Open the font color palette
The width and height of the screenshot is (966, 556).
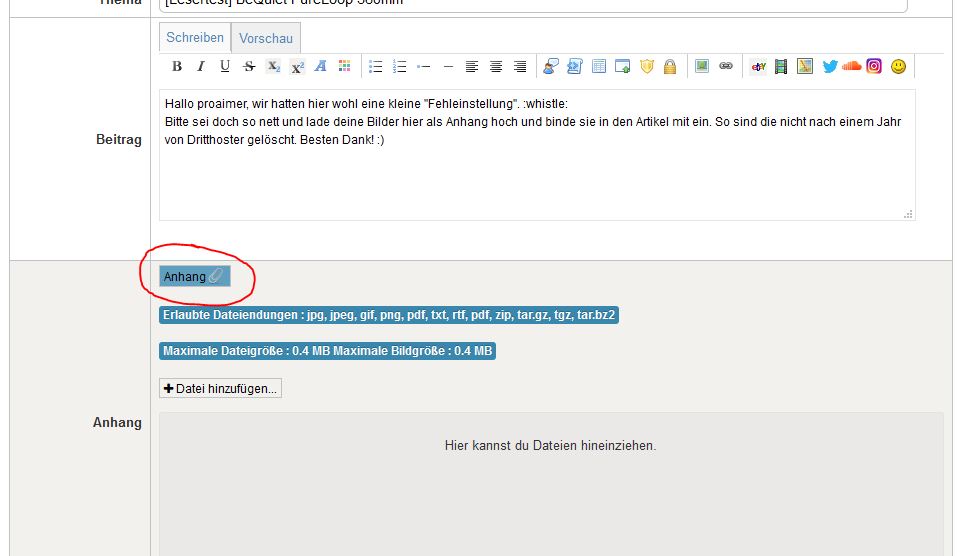[345, 67]
